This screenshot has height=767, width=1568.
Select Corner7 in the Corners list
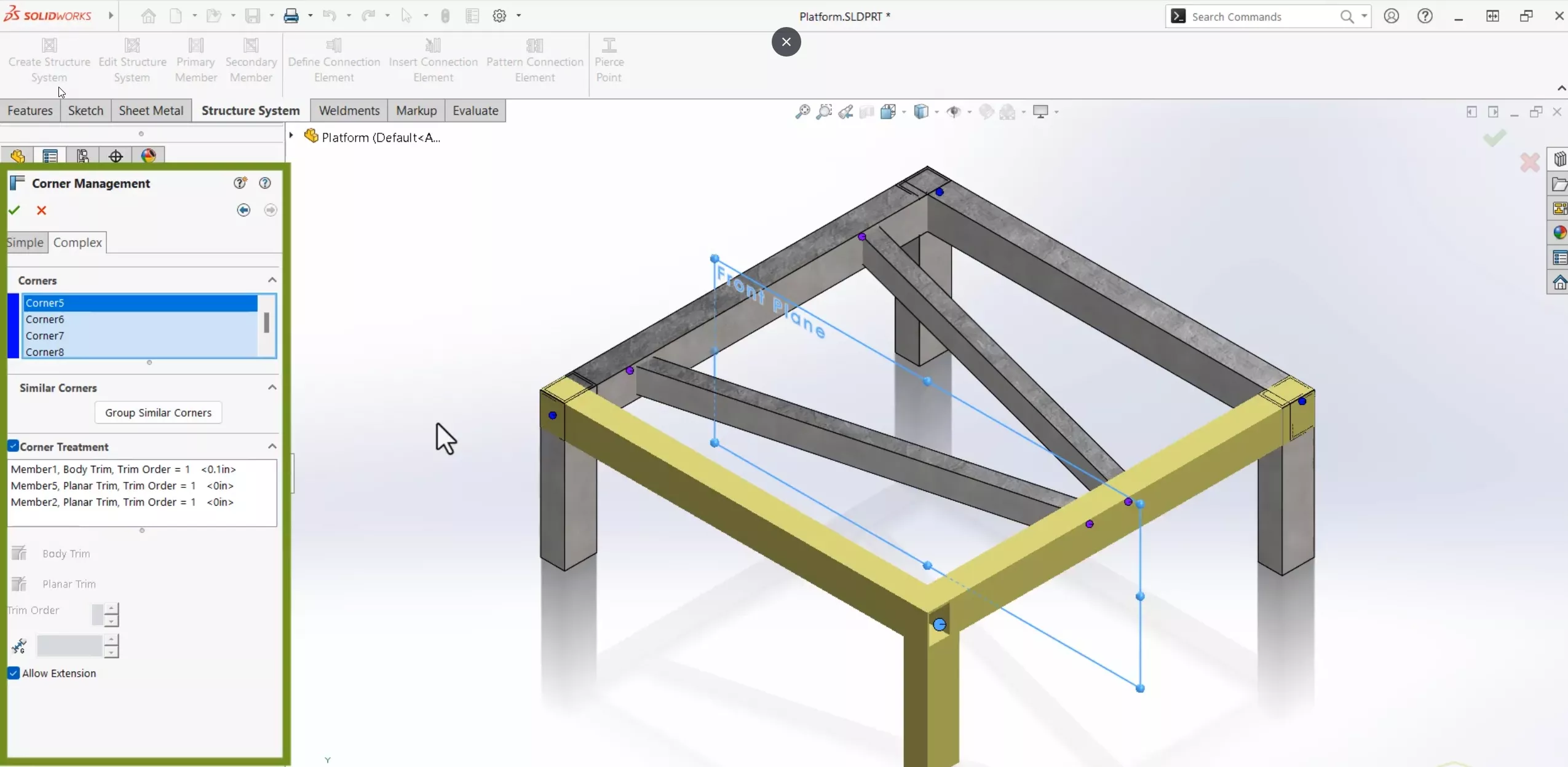[44, 335]
